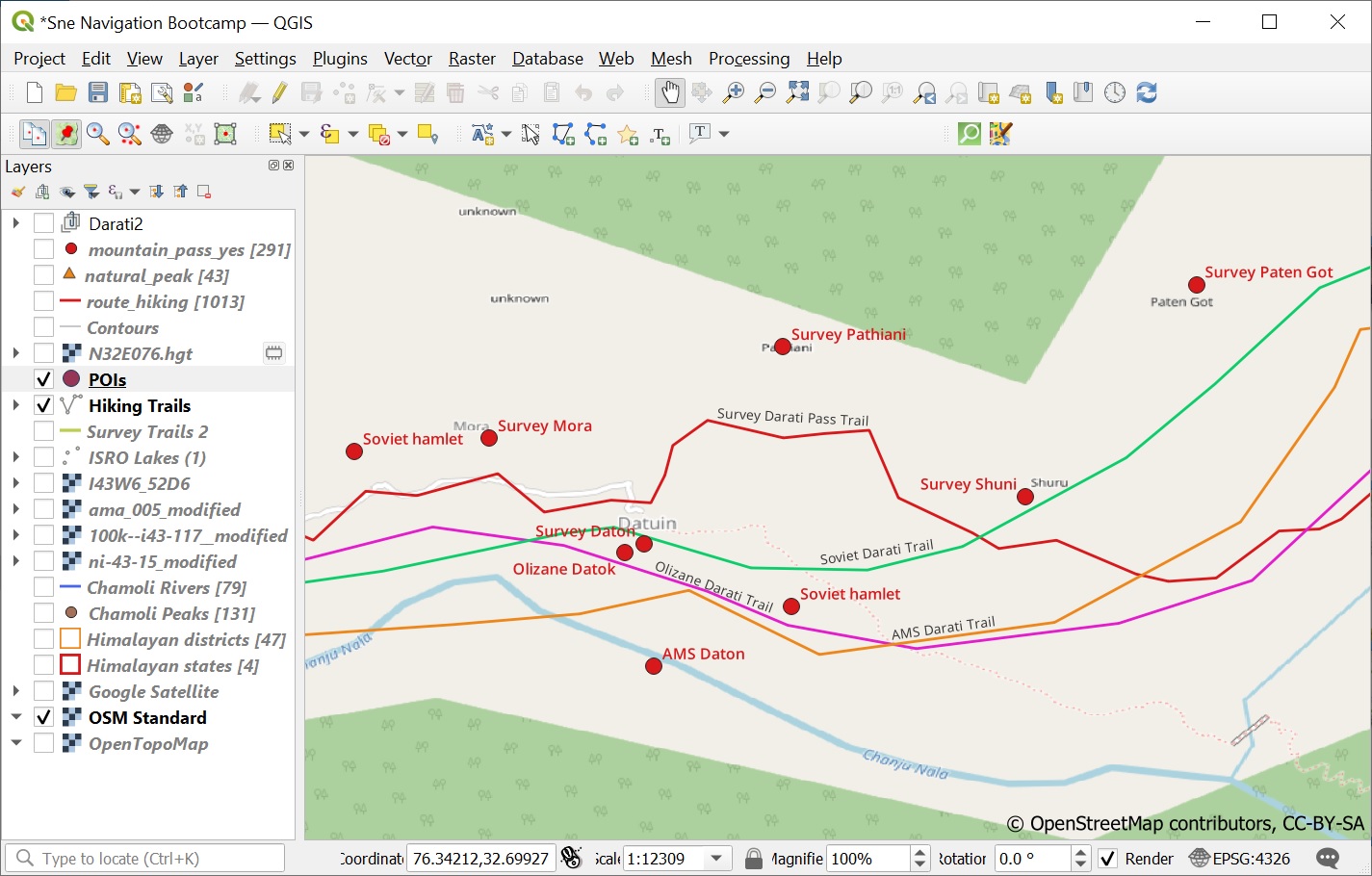
Task: Click the Zoom In magnifier
Action: (734, 92)
